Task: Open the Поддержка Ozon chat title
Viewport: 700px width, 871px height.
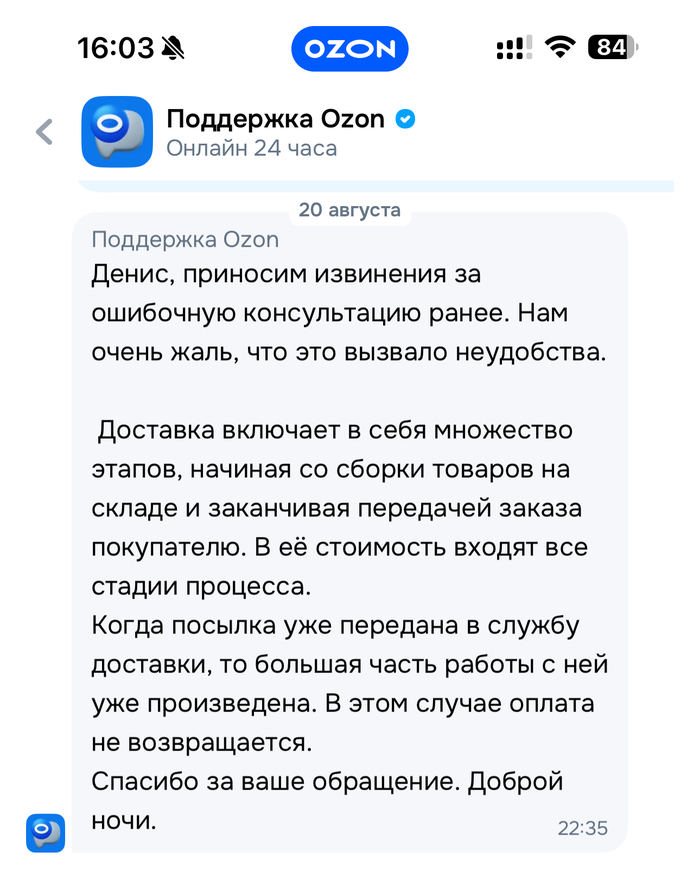Action: [x=275, y=119]
